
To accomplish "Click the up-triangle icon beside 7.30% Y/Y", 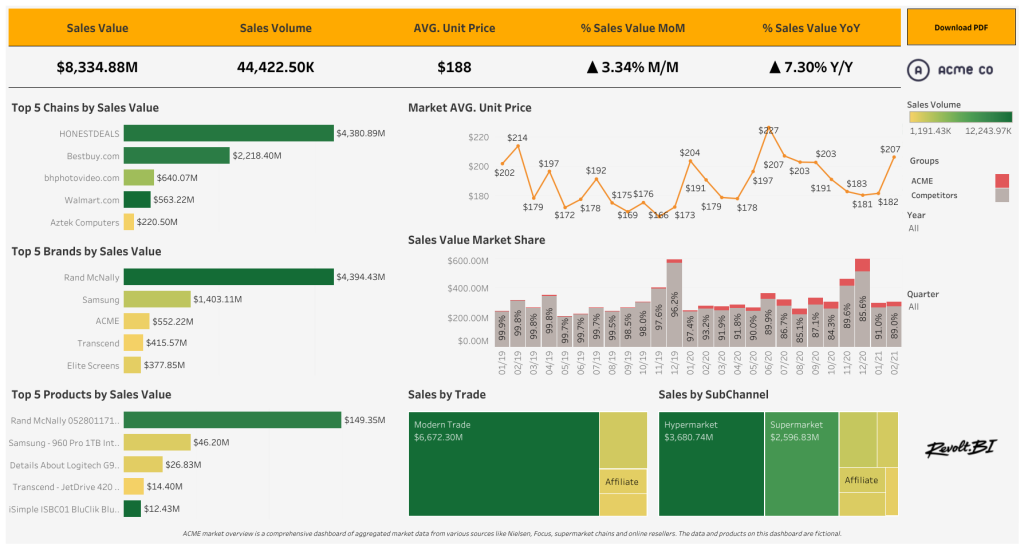I will click(775, 67).
